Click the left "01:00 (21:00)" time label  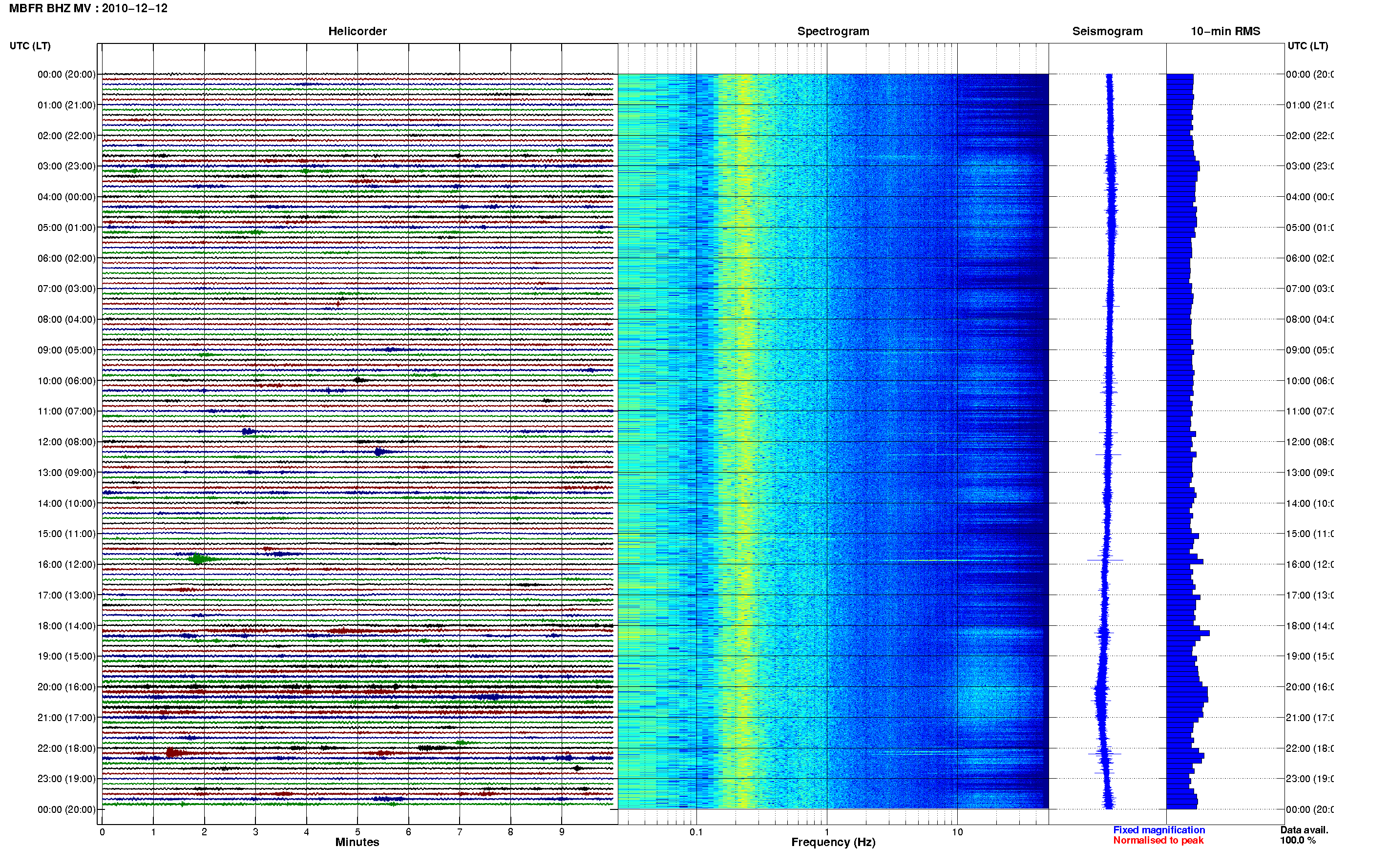[x=66, y=105]
